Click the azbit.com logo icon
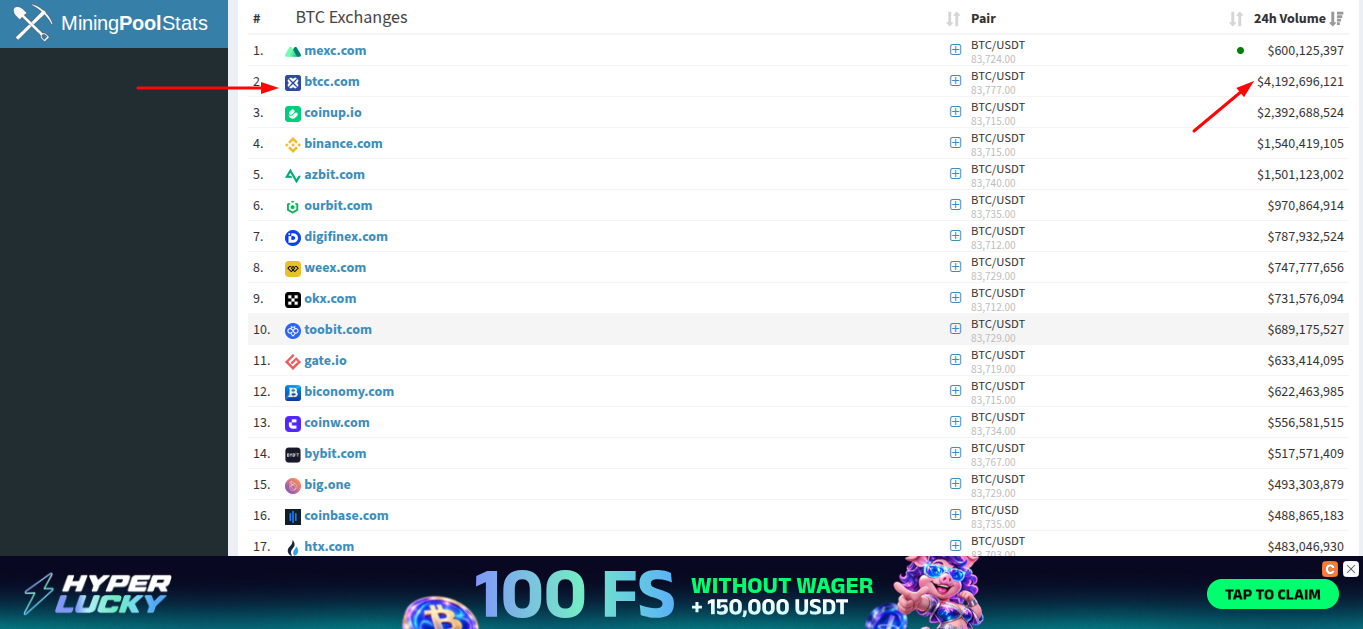Image resolution: width=1363 pixels, height=629 pixels. pos(293,175)
